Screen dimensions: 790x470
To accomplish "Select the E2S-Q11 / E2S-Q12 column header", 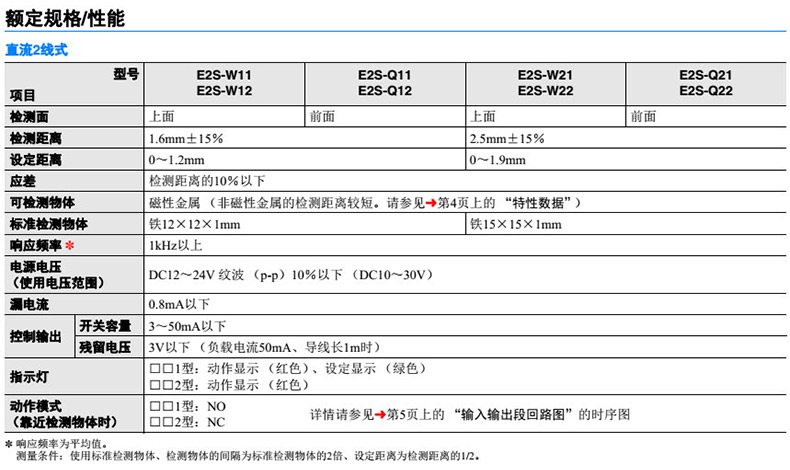I will [385, 83].
